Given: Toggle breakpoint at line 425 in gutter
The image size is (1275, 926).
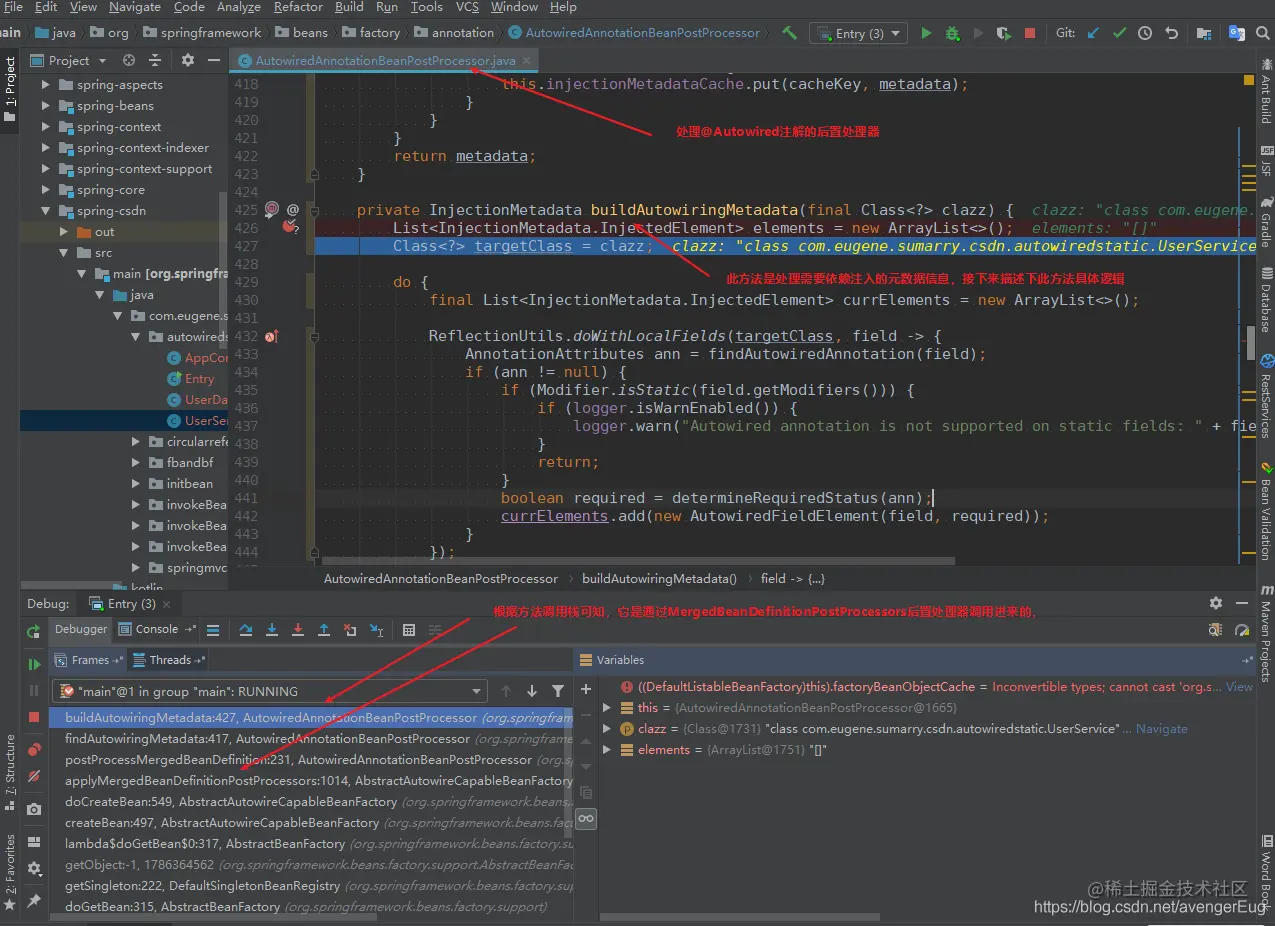Looking at the screenshot, I should tap(272, 209).
